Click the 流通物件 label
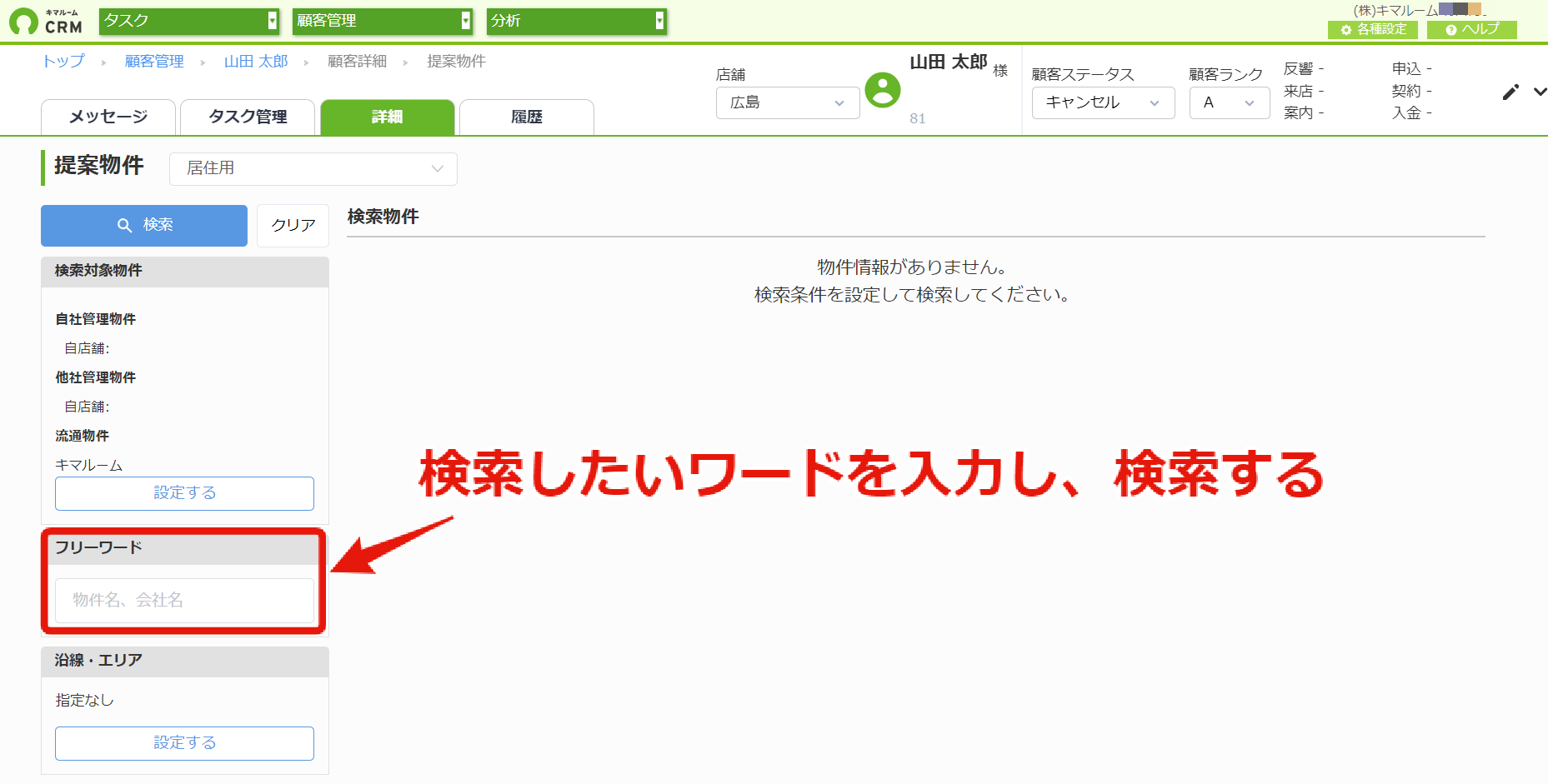This screenshot has height=784, width=1548. click(82, 436)
